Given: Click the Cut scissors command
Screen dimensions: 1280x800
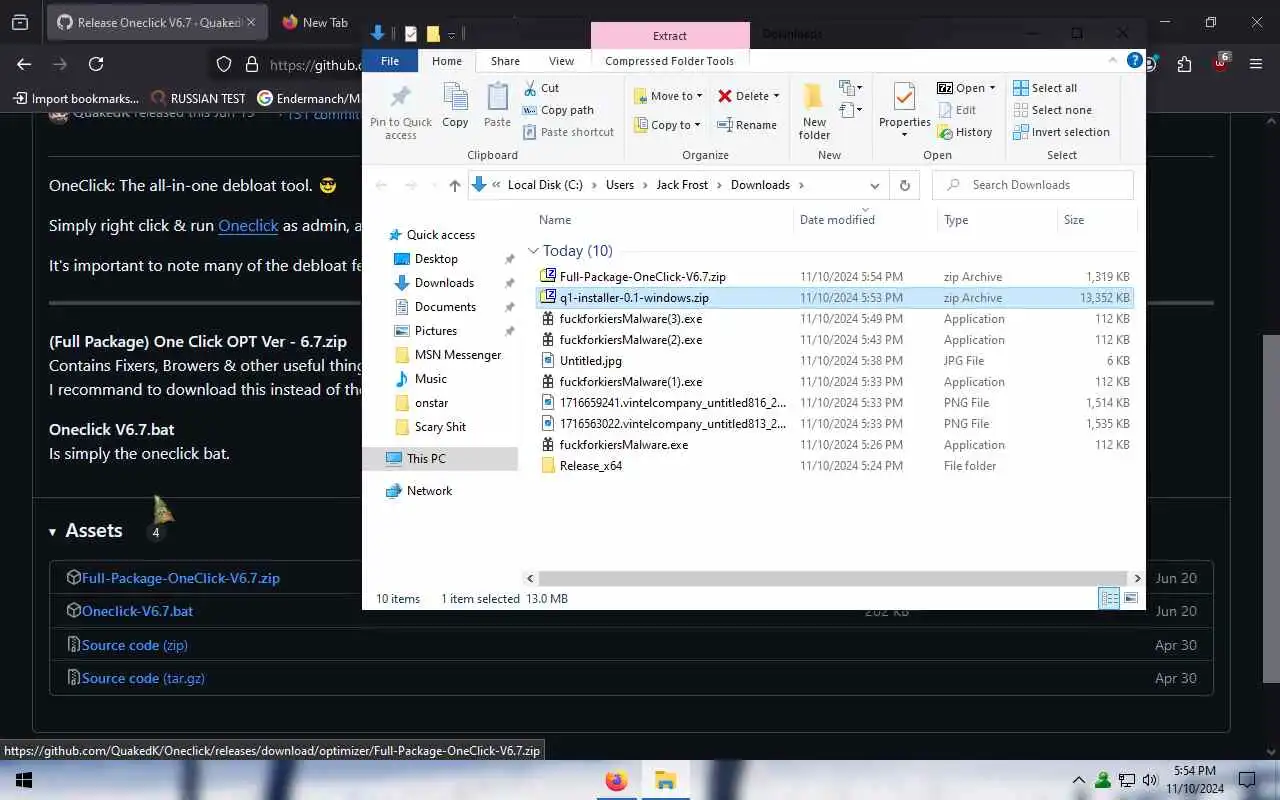Looking at the screenshot, I should pos(541,88).
